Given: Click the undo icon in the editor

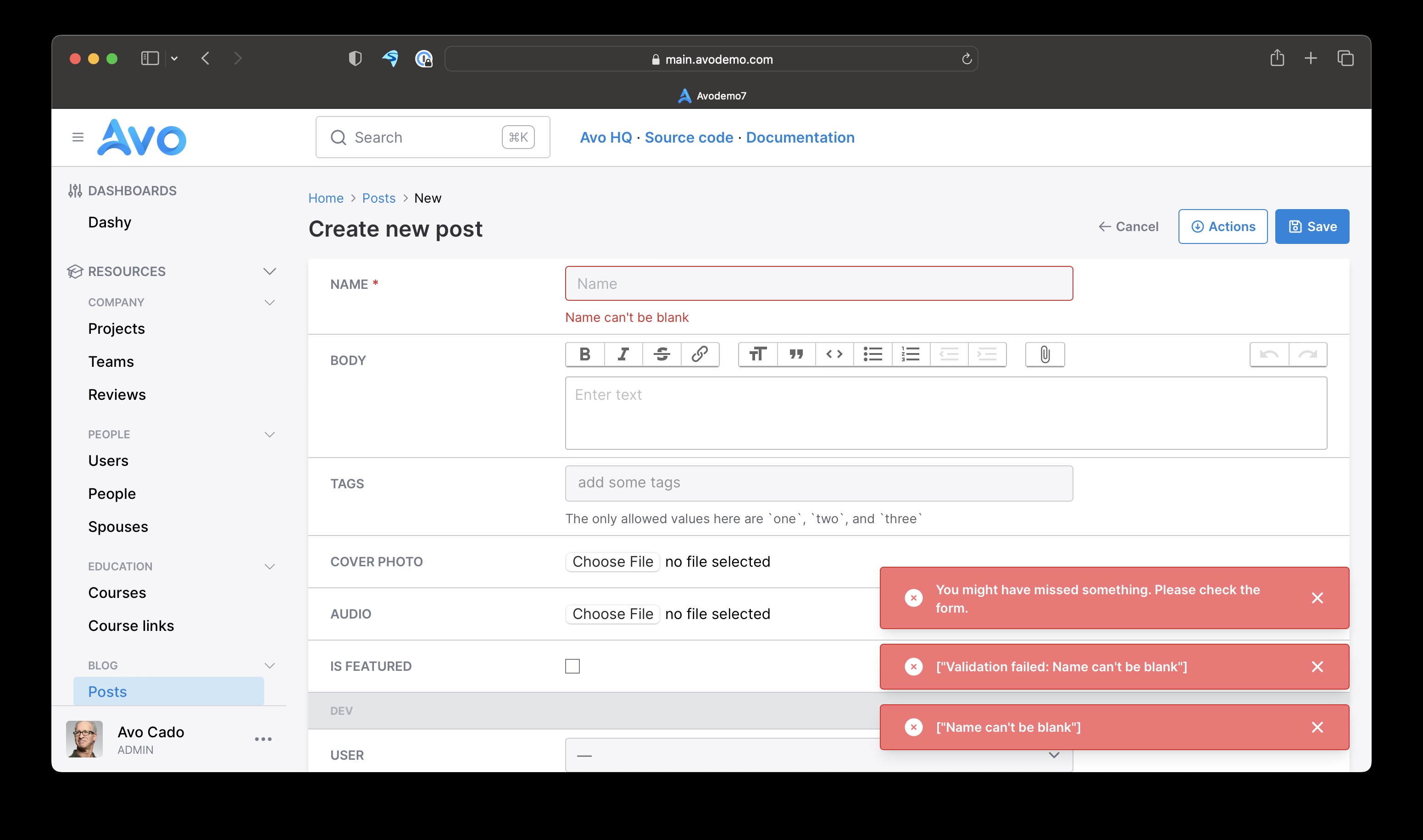Looking at the screenshot, I should click(1270, 354).
